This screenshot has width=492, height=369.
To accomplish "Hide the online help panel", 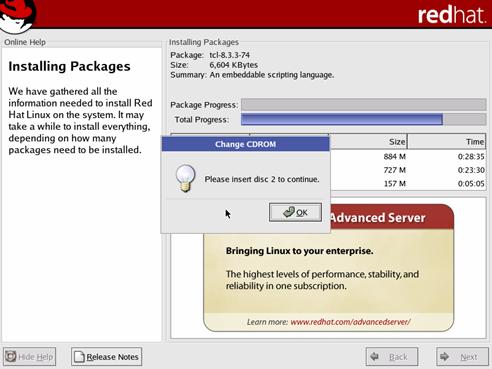I will [x=29, y=357].
